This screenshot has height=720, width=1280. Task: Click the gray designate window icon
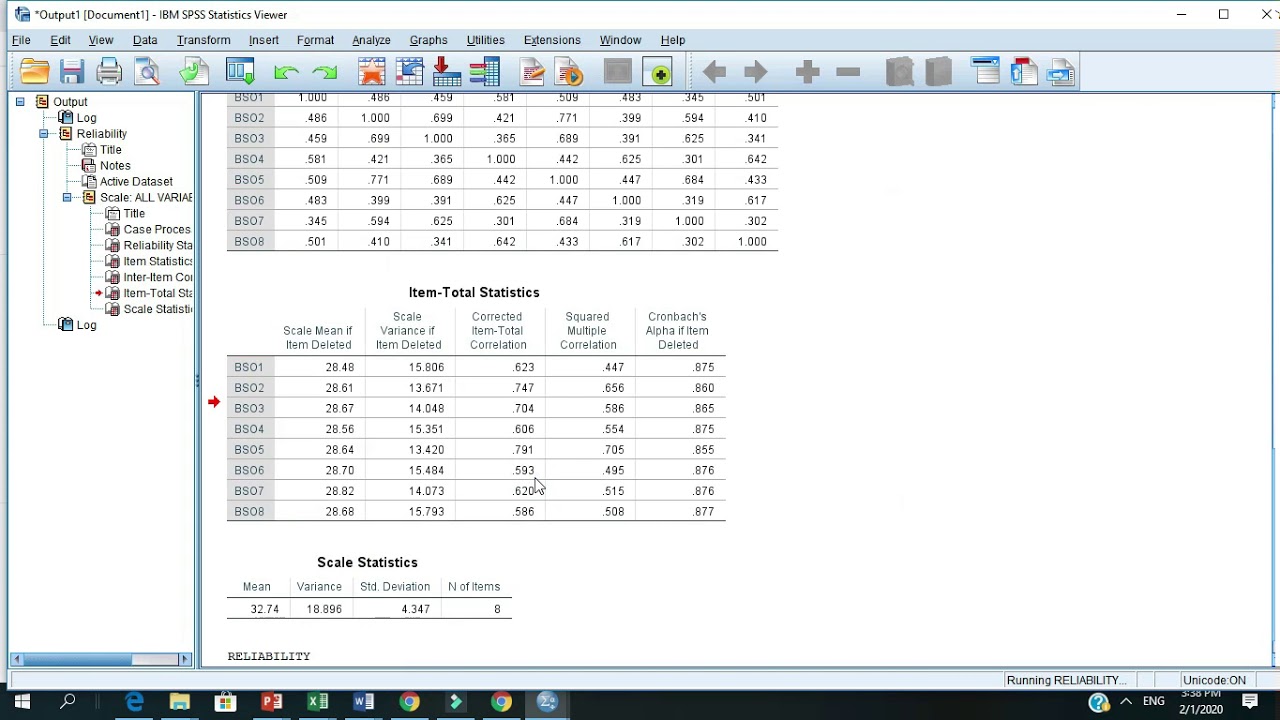click(x=618, y=72)
